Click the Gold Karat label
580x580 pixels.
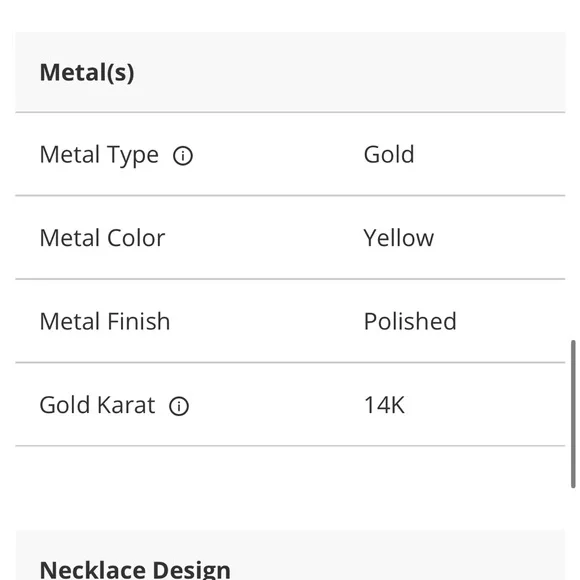[97, 405]
